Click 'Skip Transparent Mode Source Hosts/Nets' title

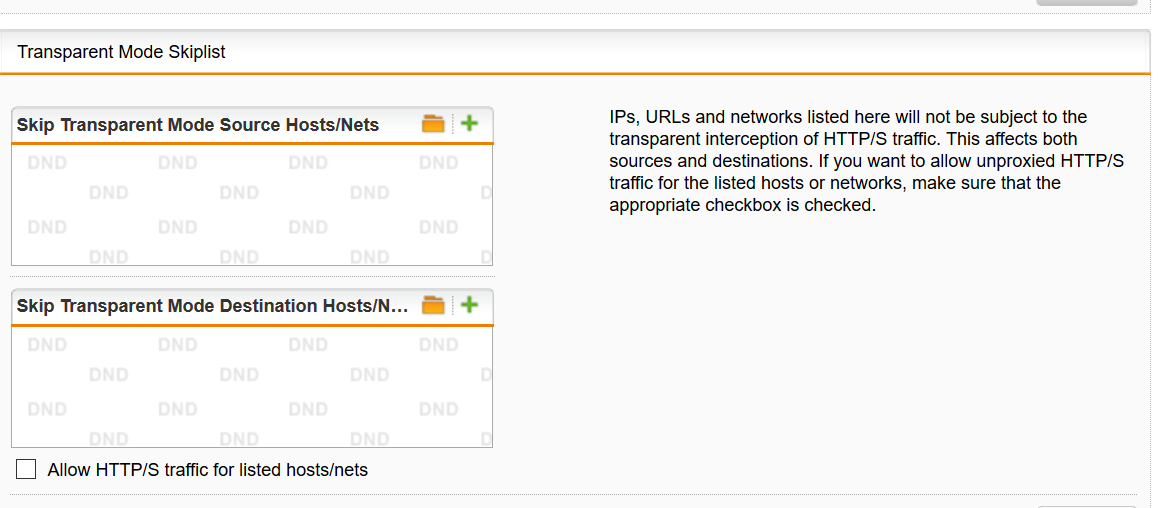pos(198,125)
